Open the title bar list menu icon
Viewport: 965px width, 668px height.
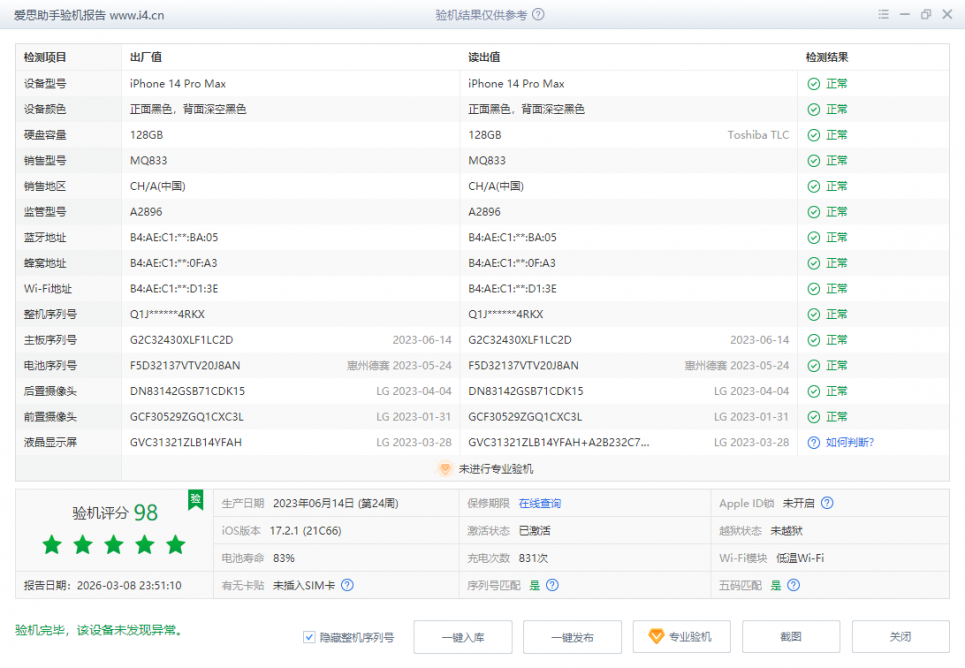(883, 15)
